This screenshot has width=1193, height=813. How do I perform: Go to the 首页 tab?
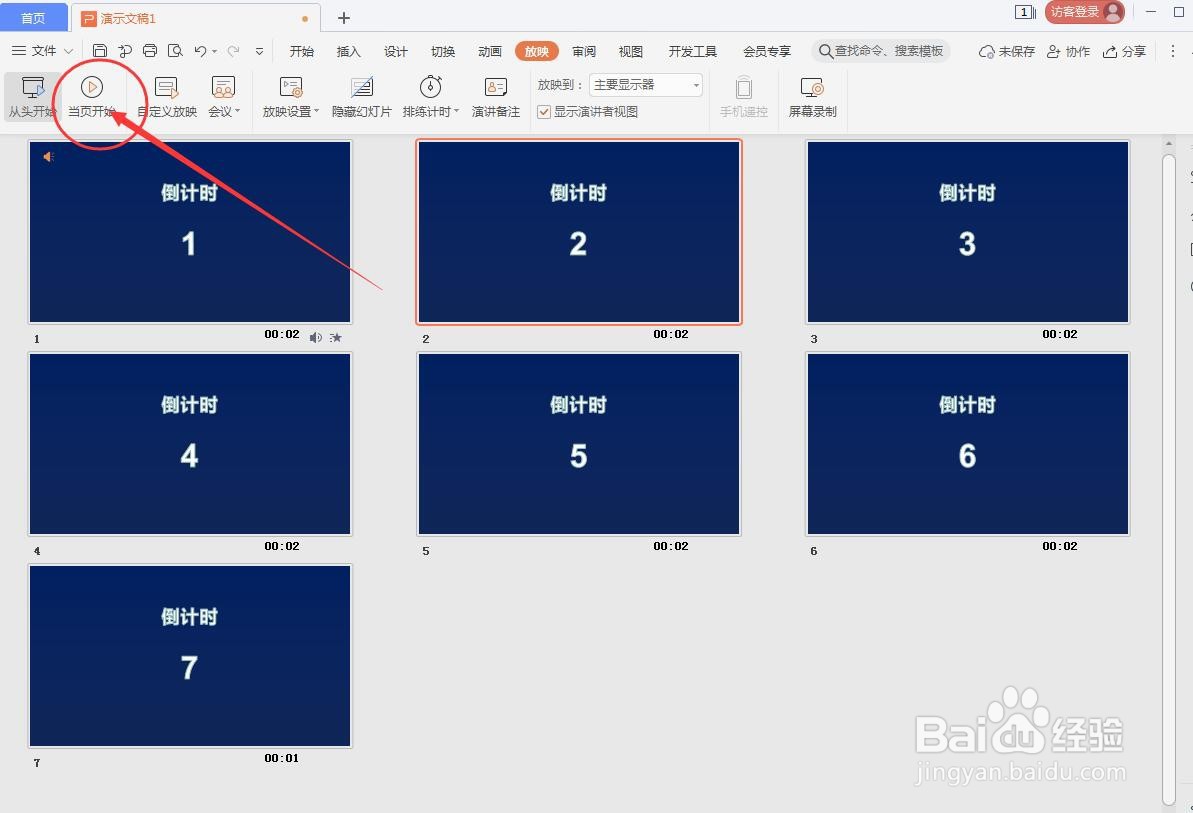[x=33, y=17]
